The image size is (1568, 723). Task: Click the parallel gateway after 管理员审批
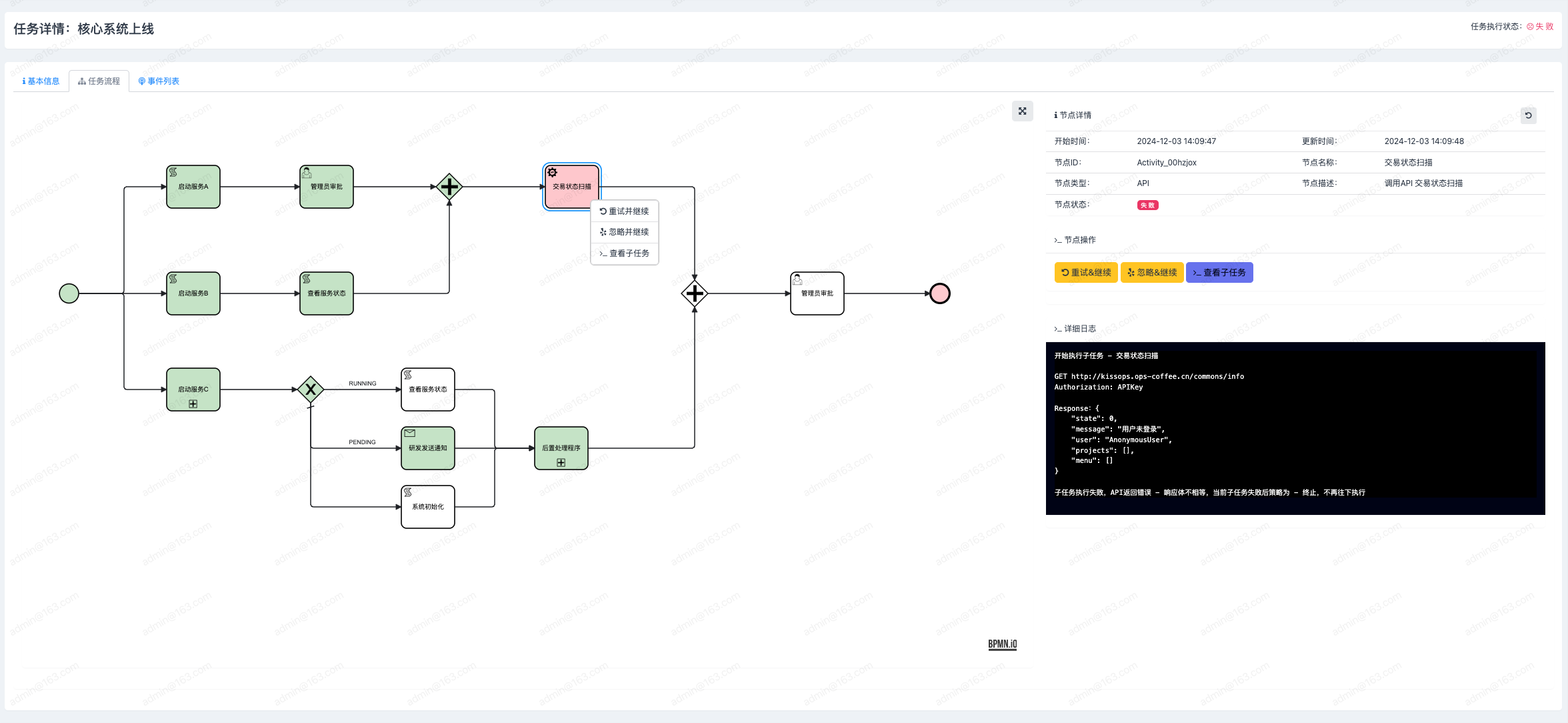pyautogui.click(x=449, y=187)
